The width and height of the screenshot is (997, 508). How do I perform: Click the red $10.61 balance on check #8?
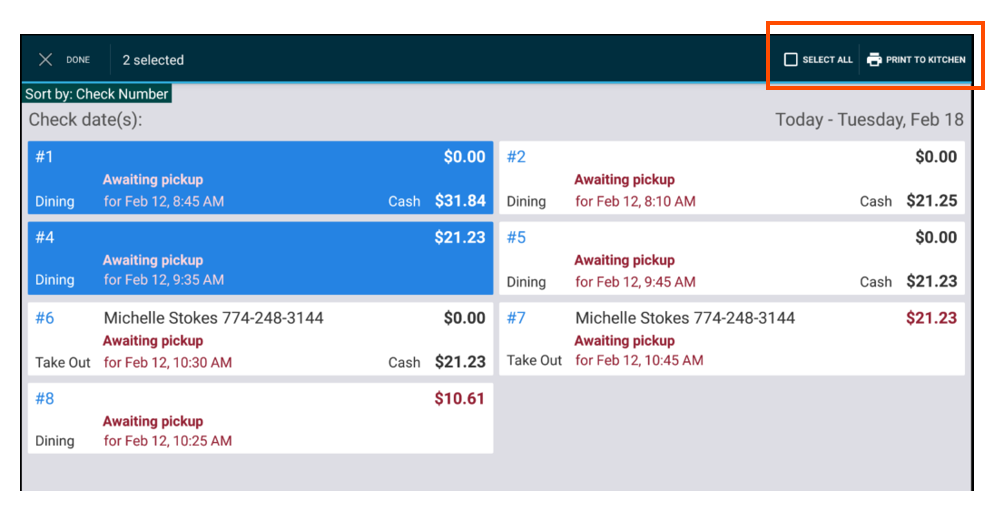coord(459,399)
